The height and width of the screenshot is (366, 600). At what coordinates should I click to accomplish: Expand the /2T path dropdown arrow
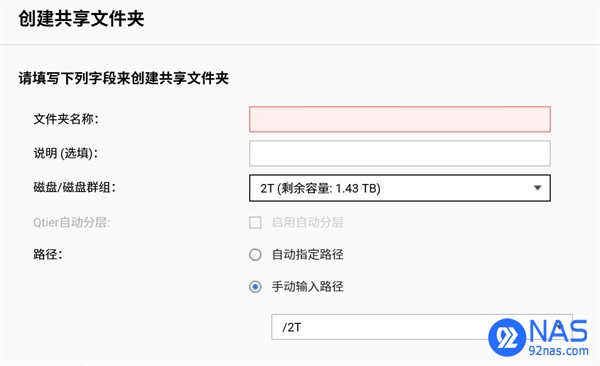(560, 327)
